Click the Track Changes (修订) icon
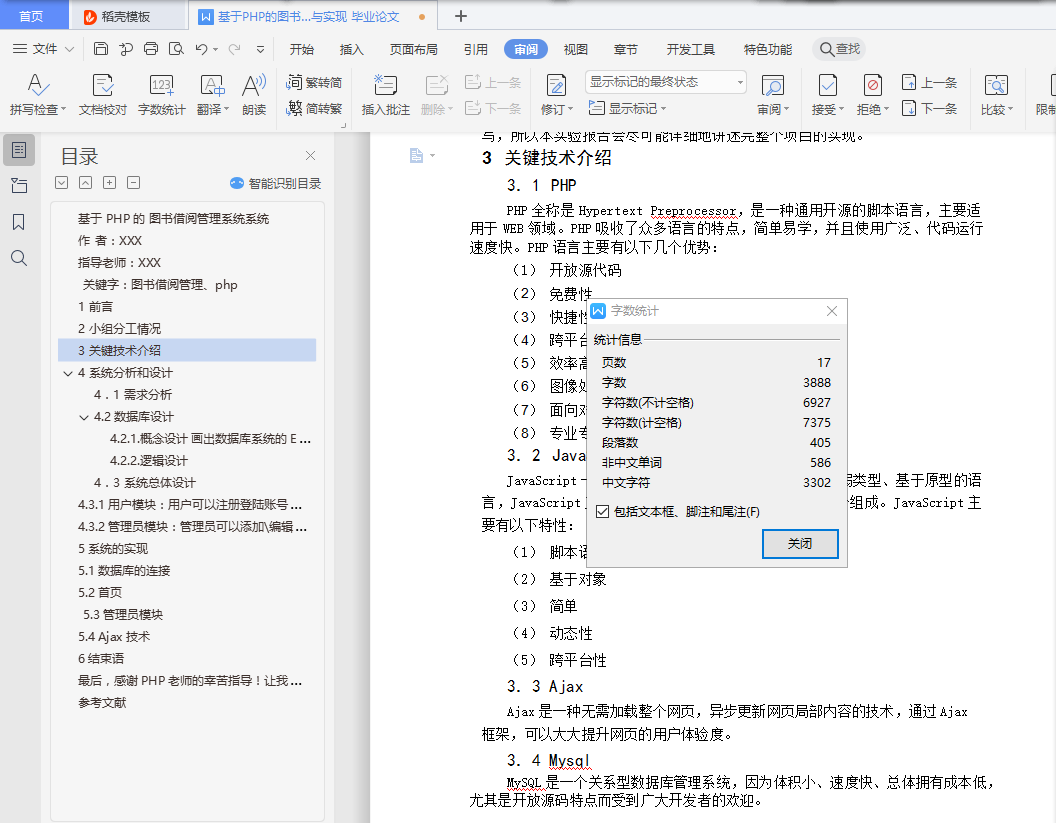Screen dimensions: 1056x823 point(556,86)
